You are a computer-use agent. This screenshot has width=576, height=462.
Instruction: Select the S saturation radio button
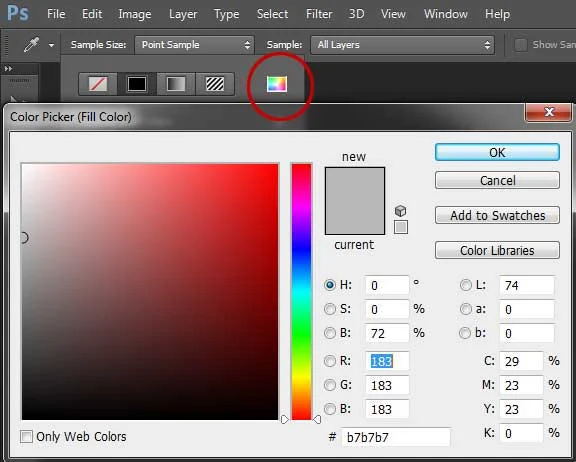(330, 309)
